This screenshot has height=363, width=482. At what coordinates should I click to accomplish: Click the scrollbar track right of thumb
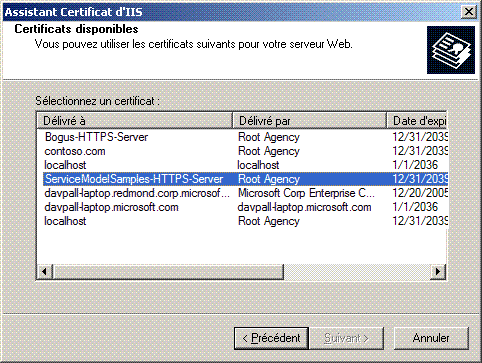click(x=357, y=272)
